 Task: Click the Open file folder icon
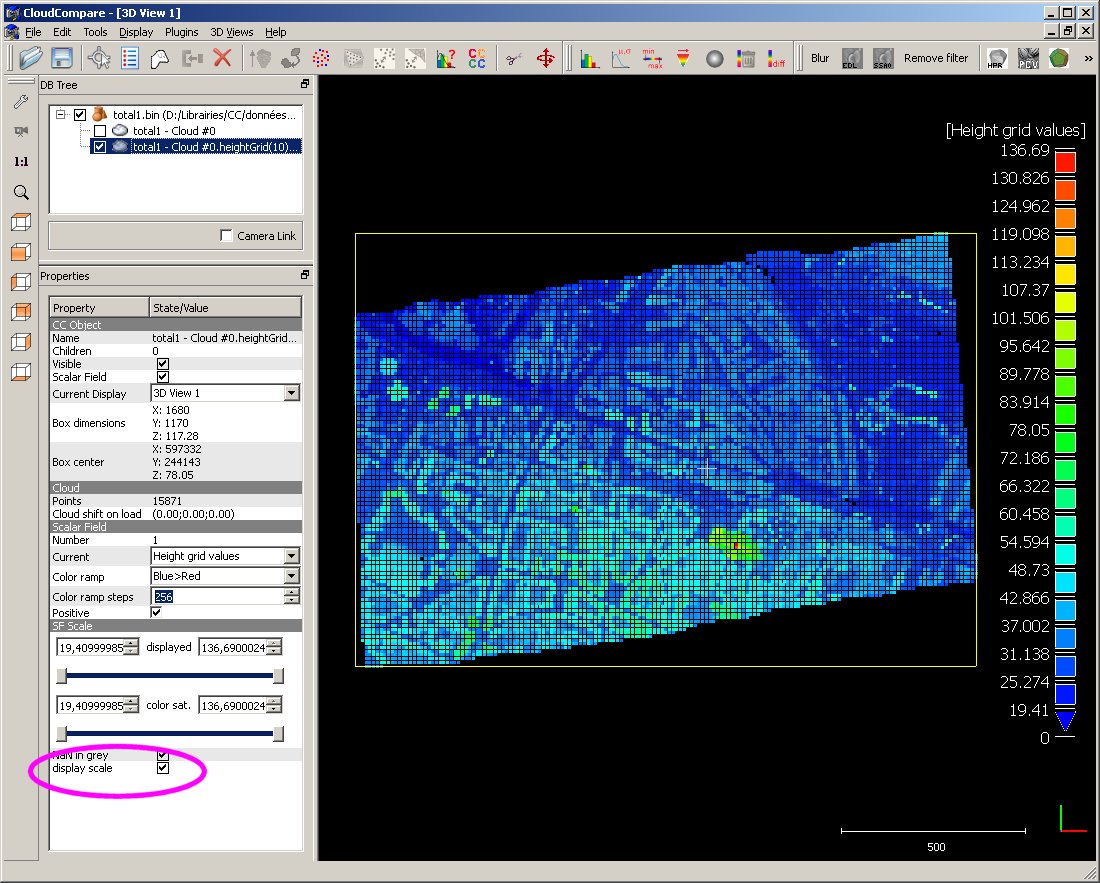pos(30,58)
